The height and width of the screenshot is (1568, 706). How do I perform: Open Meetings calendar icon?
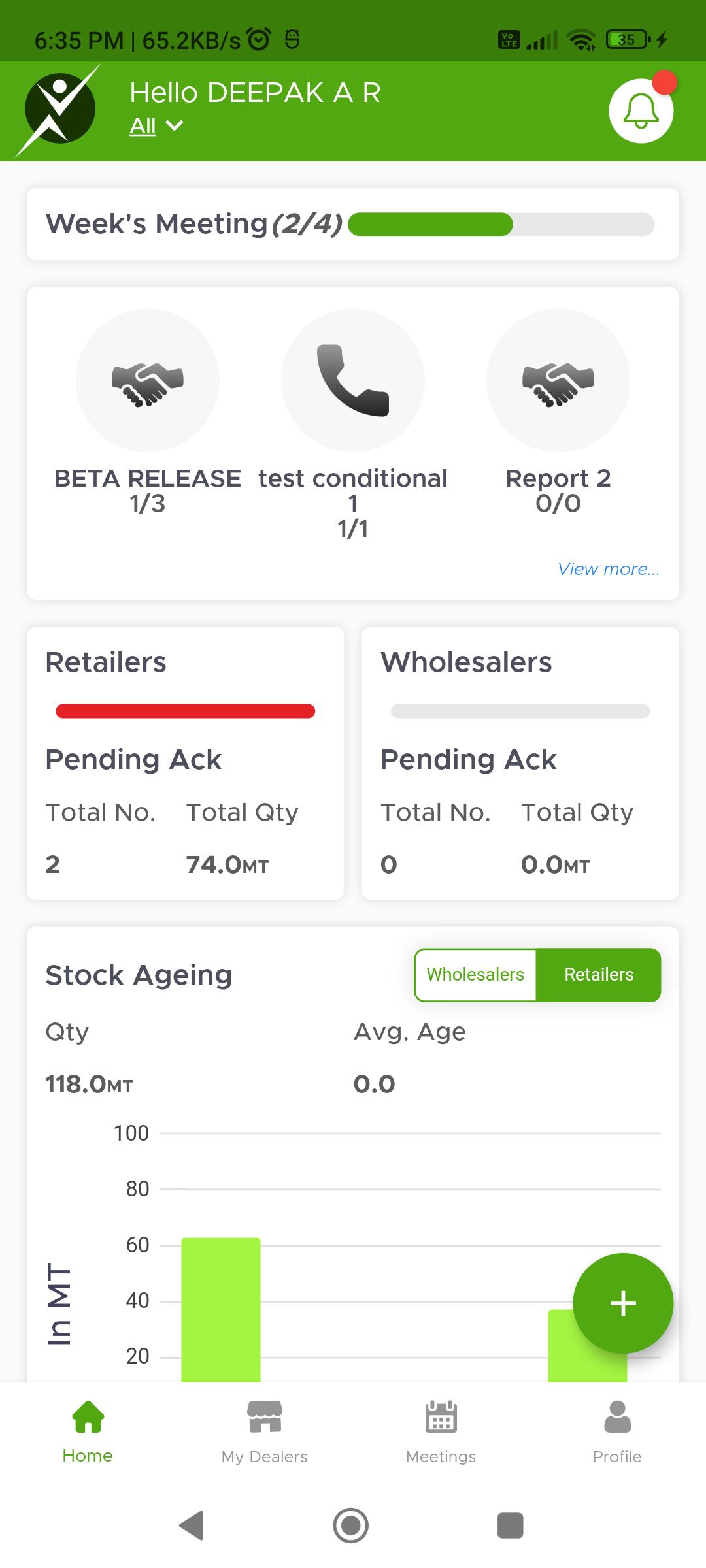[441, 1416]
